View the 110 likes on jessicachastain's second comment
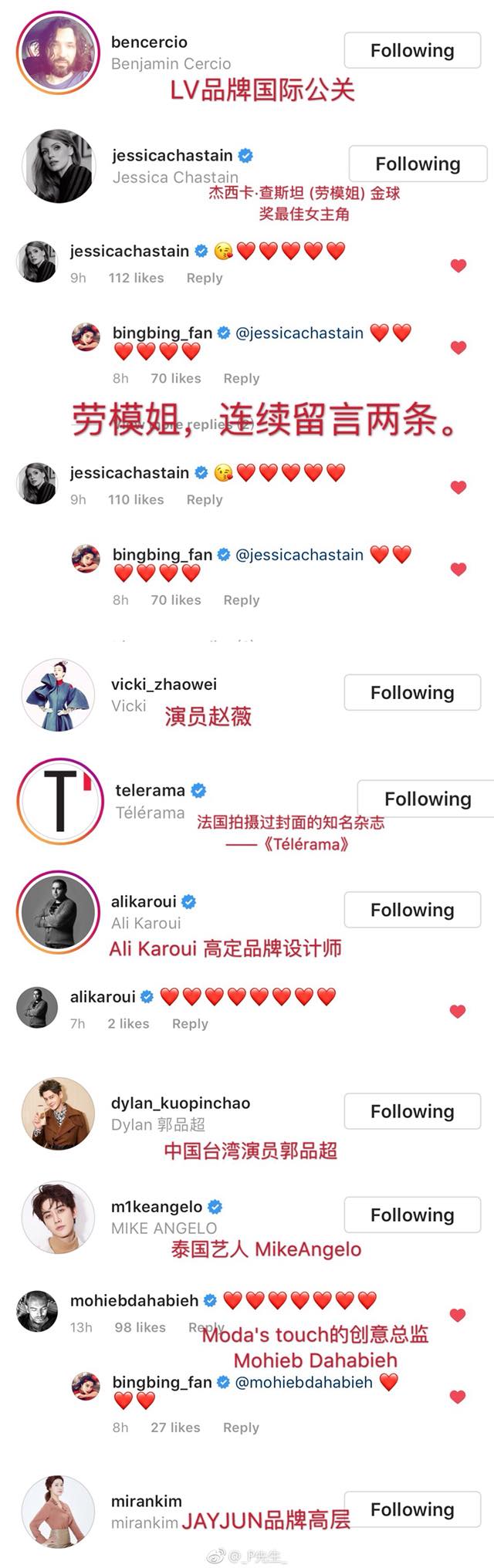This screenshot has width=494, height=1568. 136,499
